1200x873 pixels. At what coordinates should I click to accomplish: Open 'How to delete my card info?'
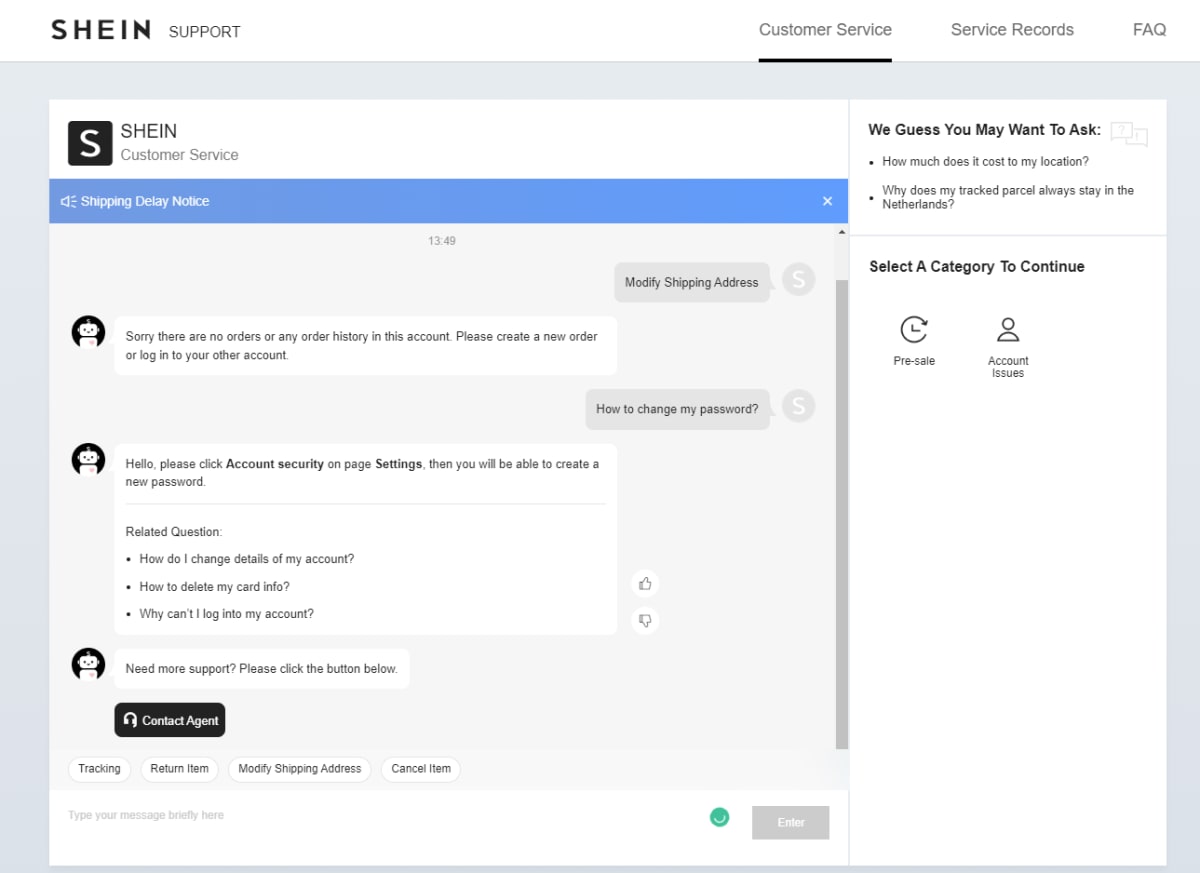tap(215, 587)
